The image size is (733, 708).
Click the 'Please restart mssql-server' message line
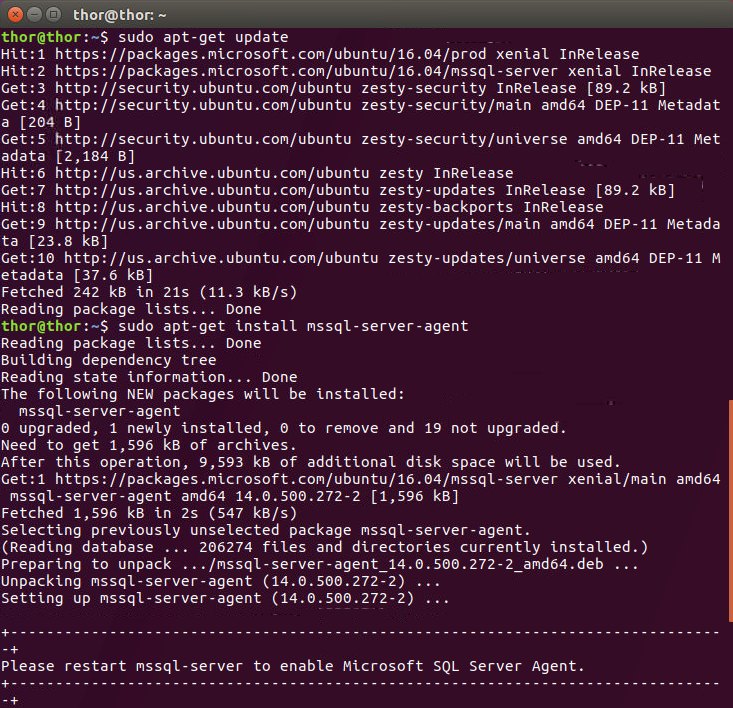tap(292, 666)
